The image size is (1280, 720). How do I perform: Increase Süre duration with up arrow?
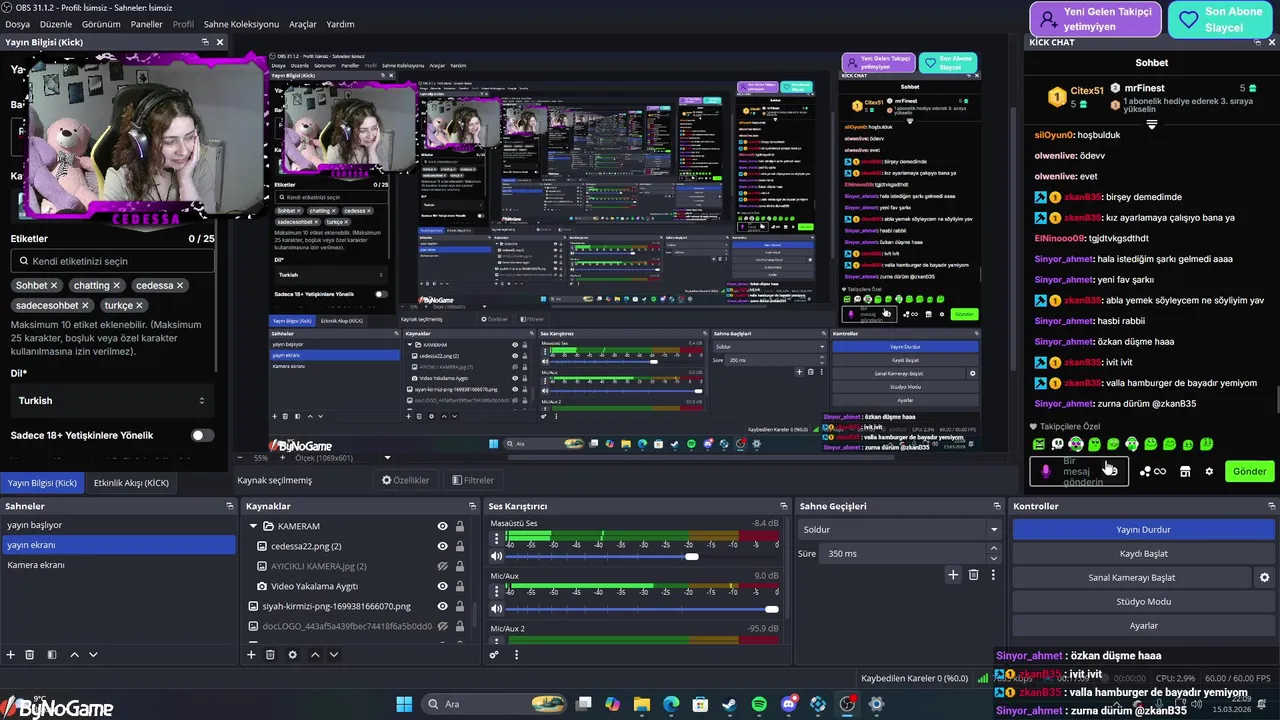click(993, 549)
